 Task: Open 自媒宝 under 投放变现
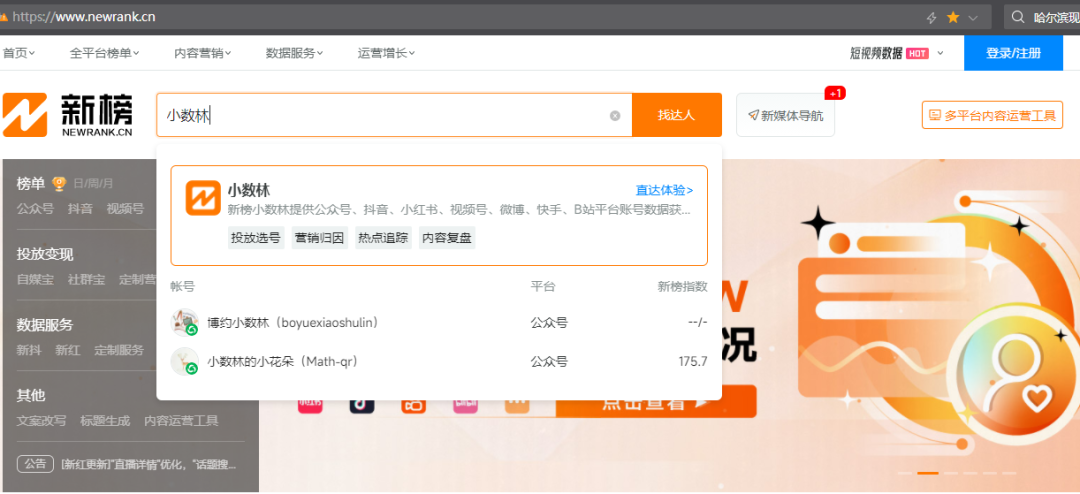pos(35,280)
